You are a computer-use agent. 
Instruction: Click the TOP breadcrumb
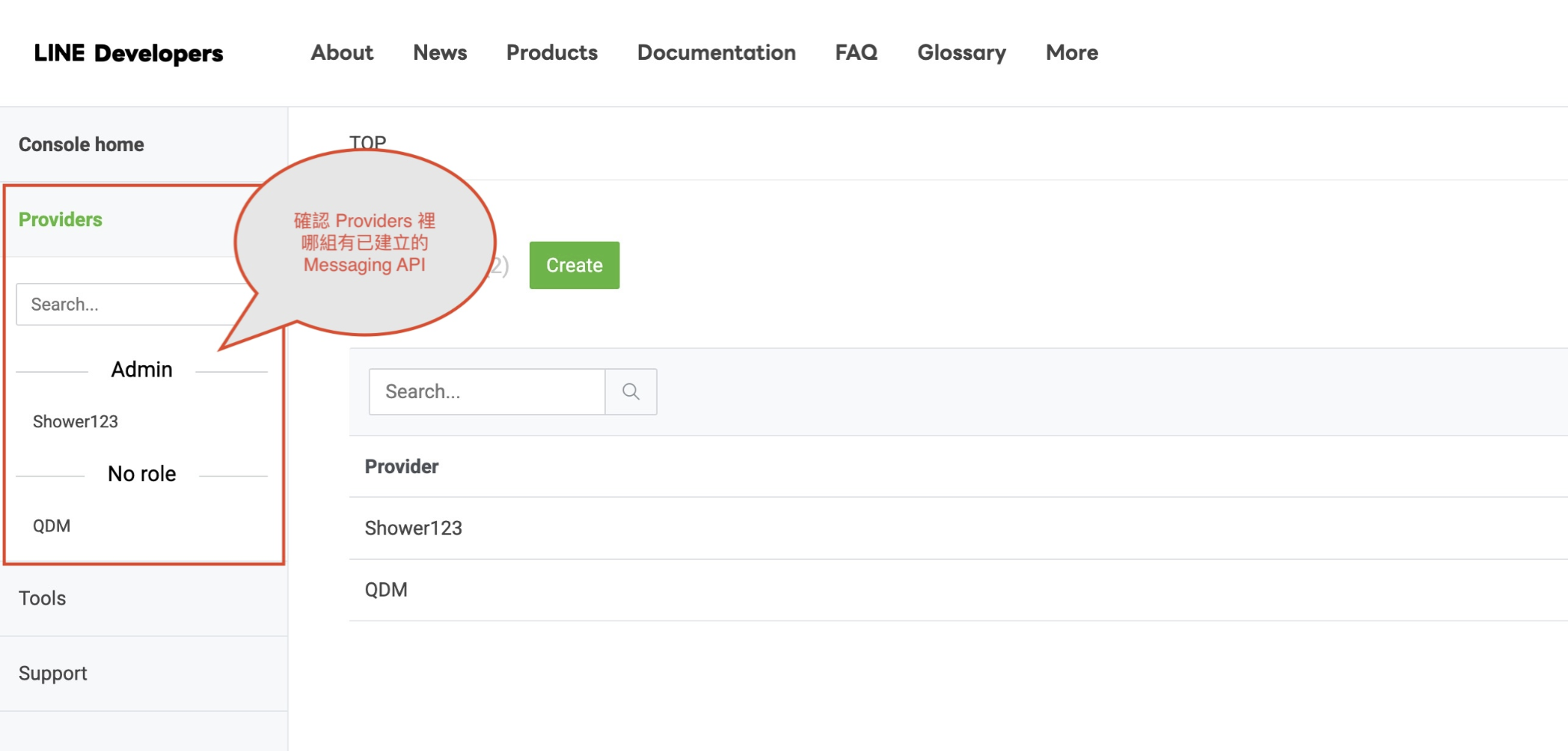[x=368, y=141]
